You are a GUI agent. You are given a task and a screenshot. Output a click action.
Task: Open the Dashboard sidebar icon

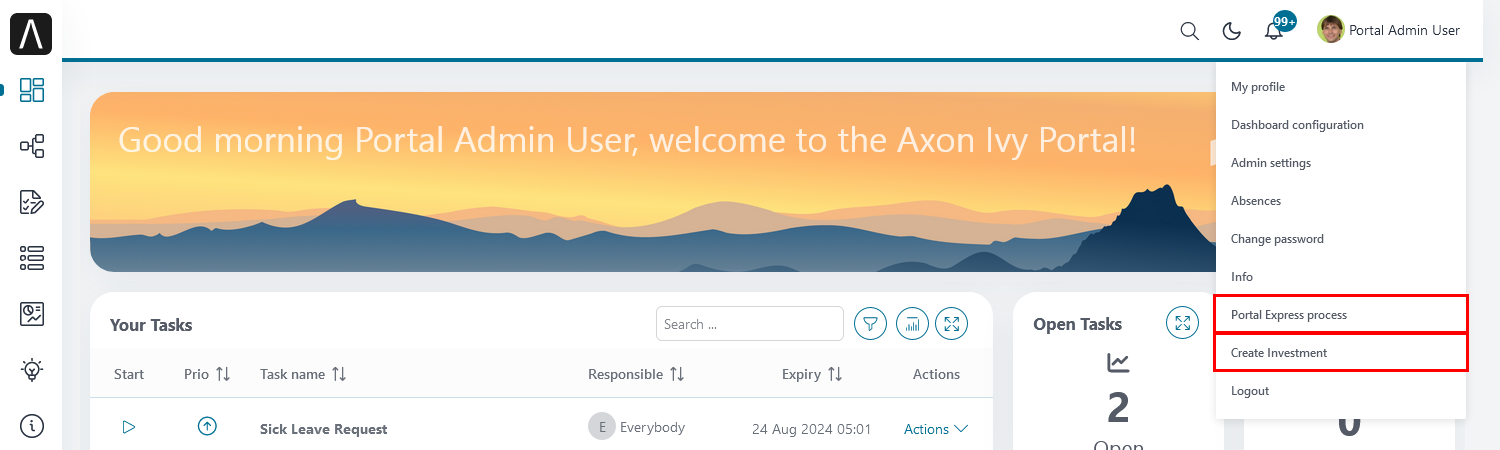32,90
